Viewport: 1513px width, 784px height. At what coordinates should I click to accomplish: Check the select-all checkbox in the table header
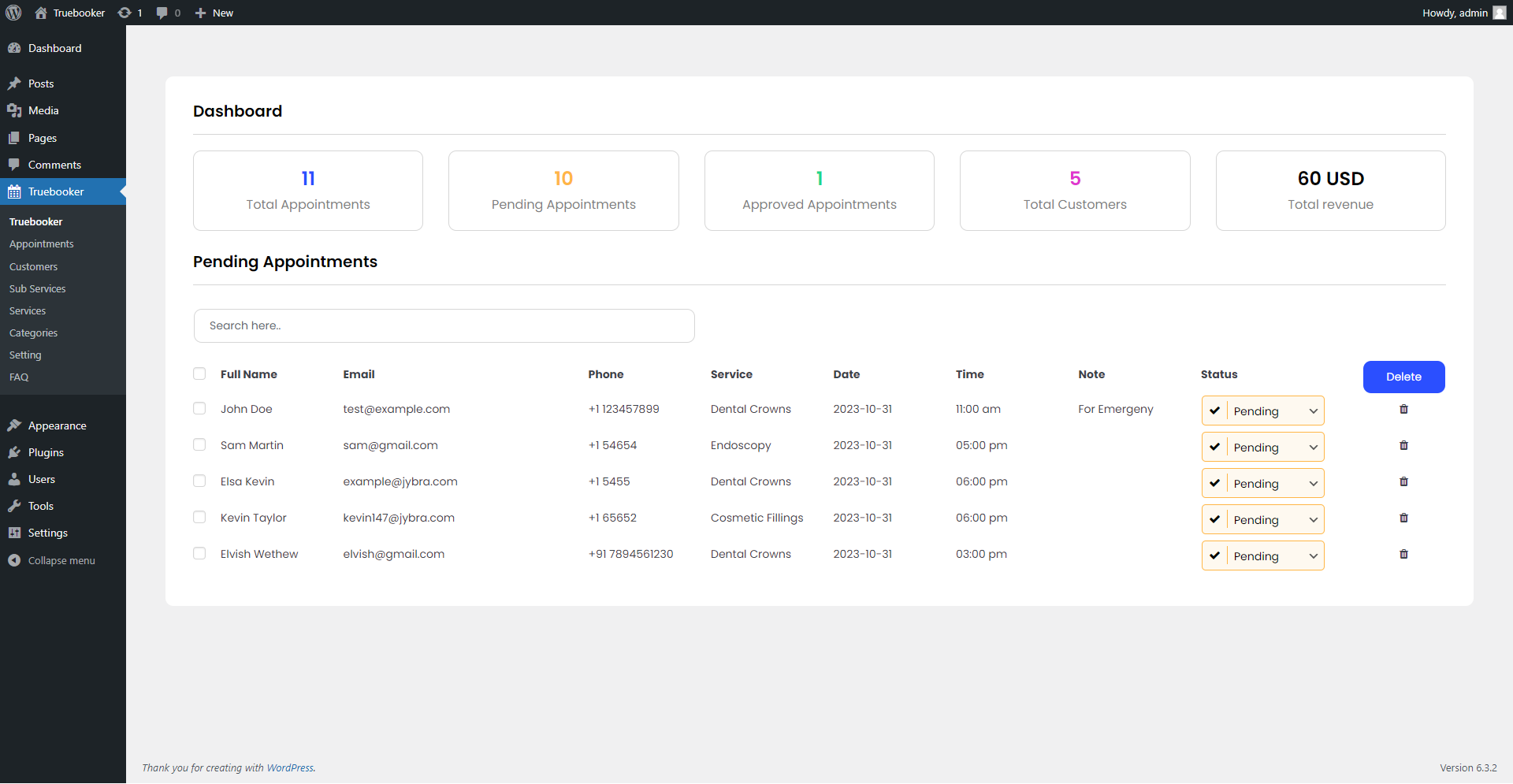pos(199,373)
